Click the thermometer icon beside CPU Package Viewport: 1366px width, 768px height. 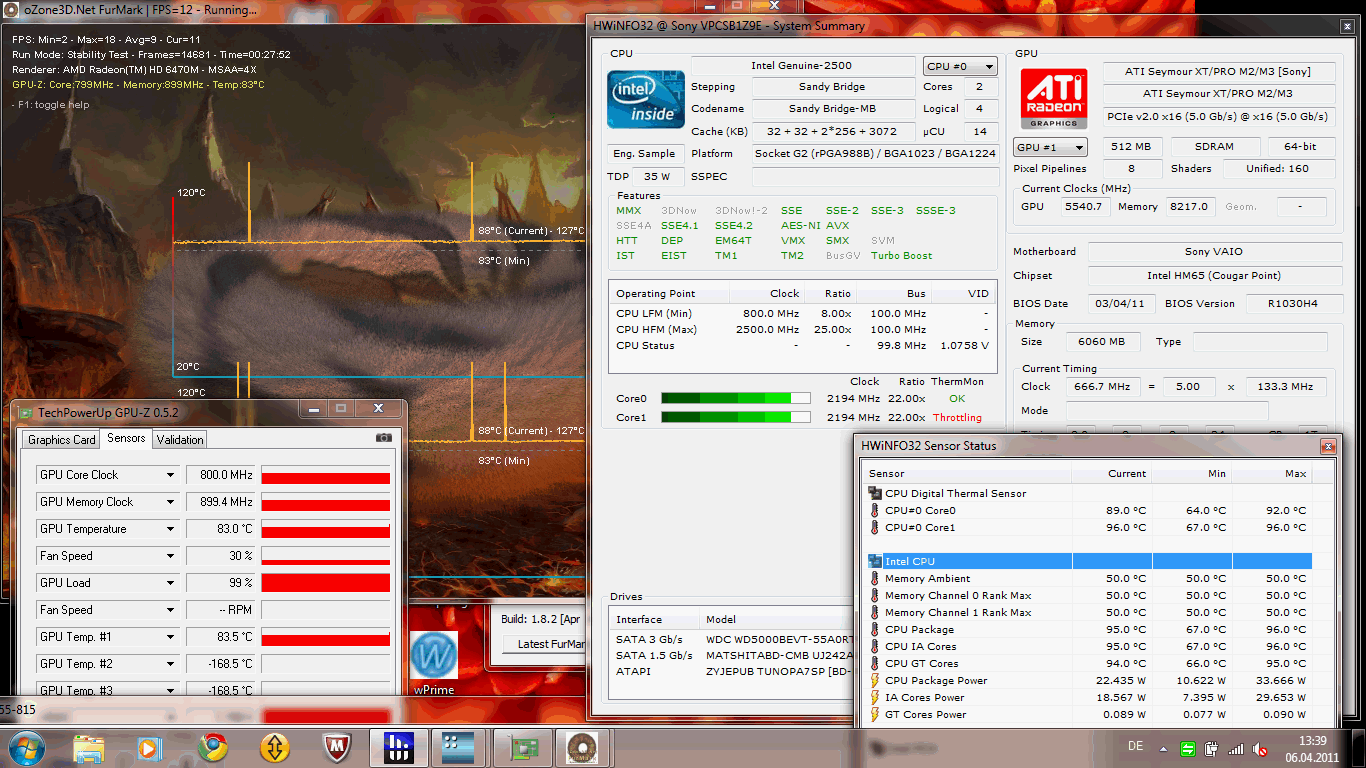pyautogui.click(x=875, y=629)
